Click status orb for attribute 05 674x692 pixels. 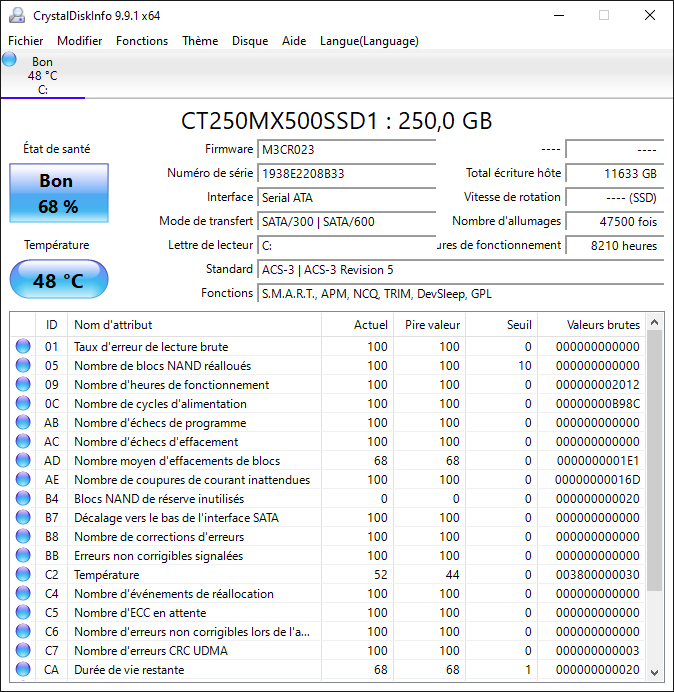click(23, 365)
